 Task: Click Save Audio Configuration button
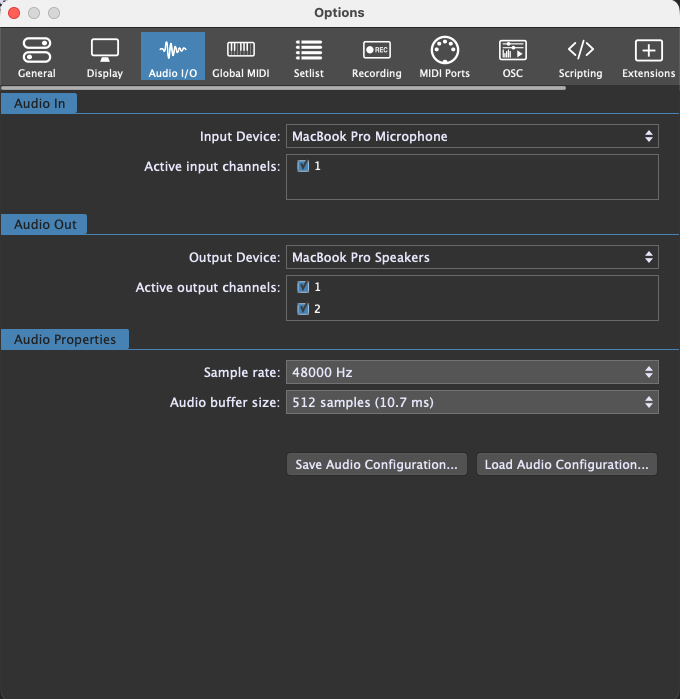[377, 465]
